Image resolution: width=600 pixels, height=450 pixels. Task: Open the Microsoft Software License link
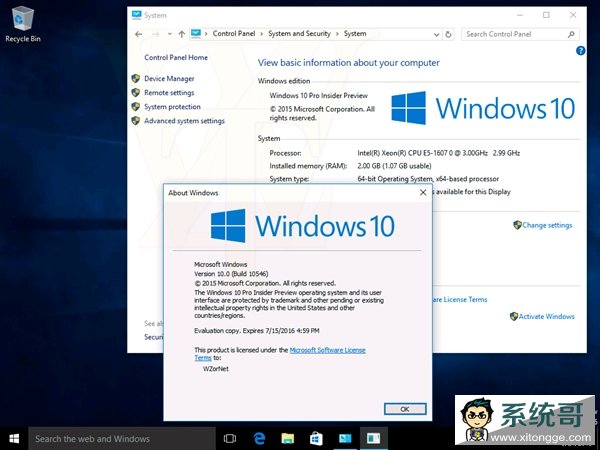click(328, 350)
